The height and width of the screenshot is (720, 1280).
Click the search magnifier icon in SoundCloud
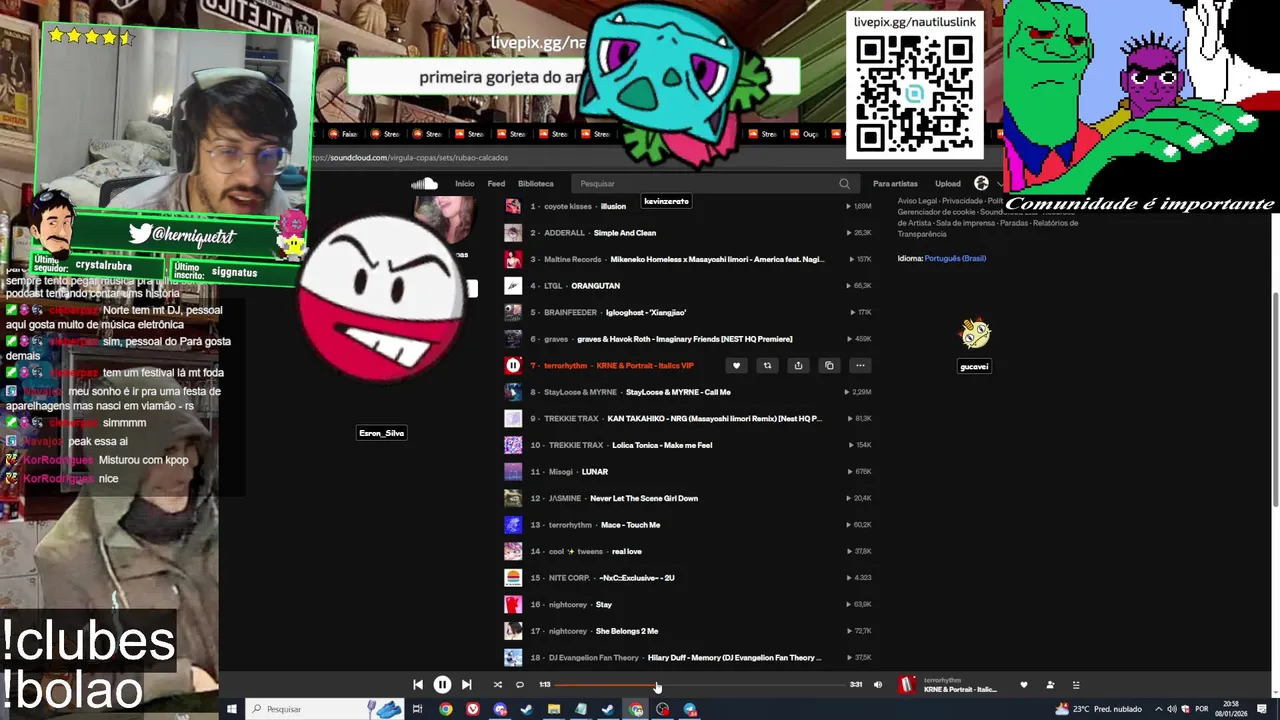(x=844, y=184)
